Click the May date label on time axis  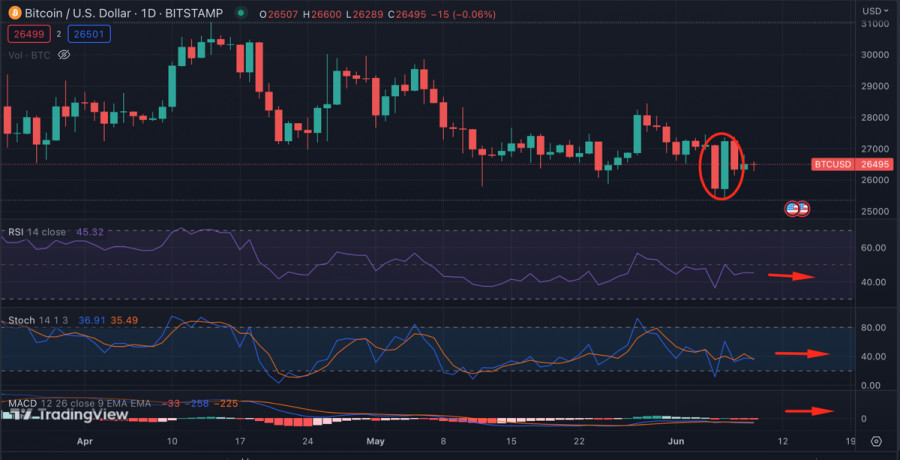point(374,441)
